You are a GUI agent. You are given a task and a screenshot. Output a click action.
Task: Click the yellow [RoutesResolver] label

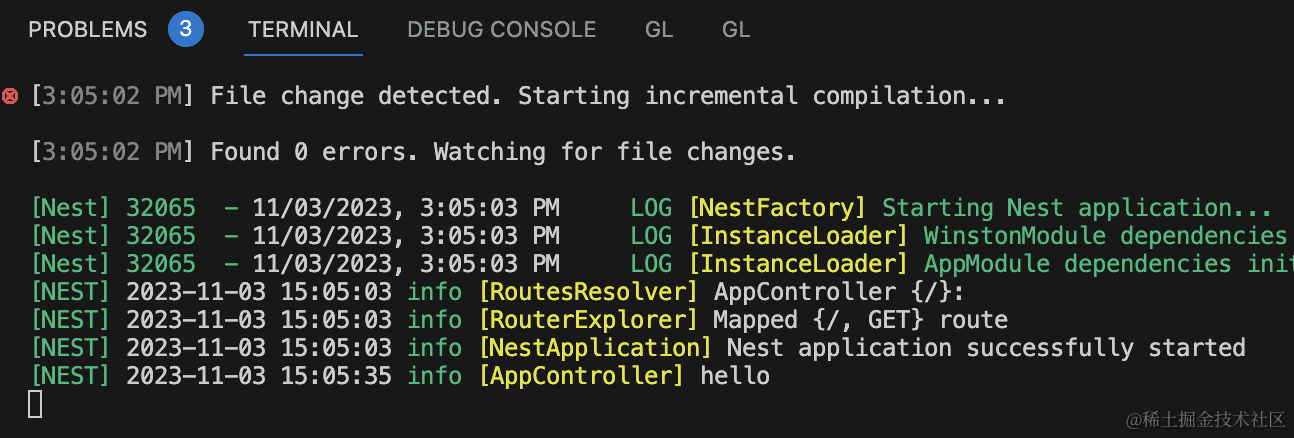pyautogui.click(x=588, y=292)
